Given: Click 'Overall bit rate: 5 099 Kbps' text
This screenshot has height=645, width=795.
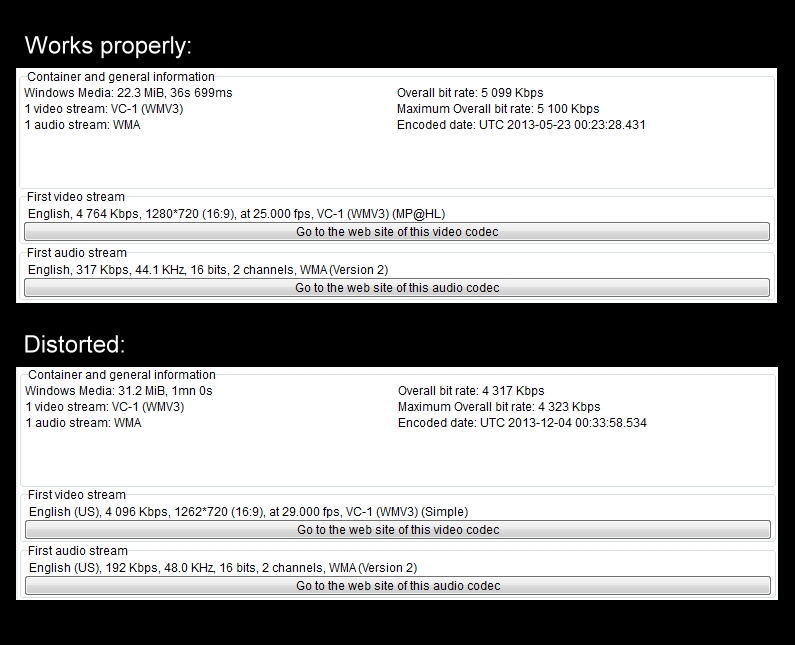Looking at the screenshot, I should [x=470, y=93].
